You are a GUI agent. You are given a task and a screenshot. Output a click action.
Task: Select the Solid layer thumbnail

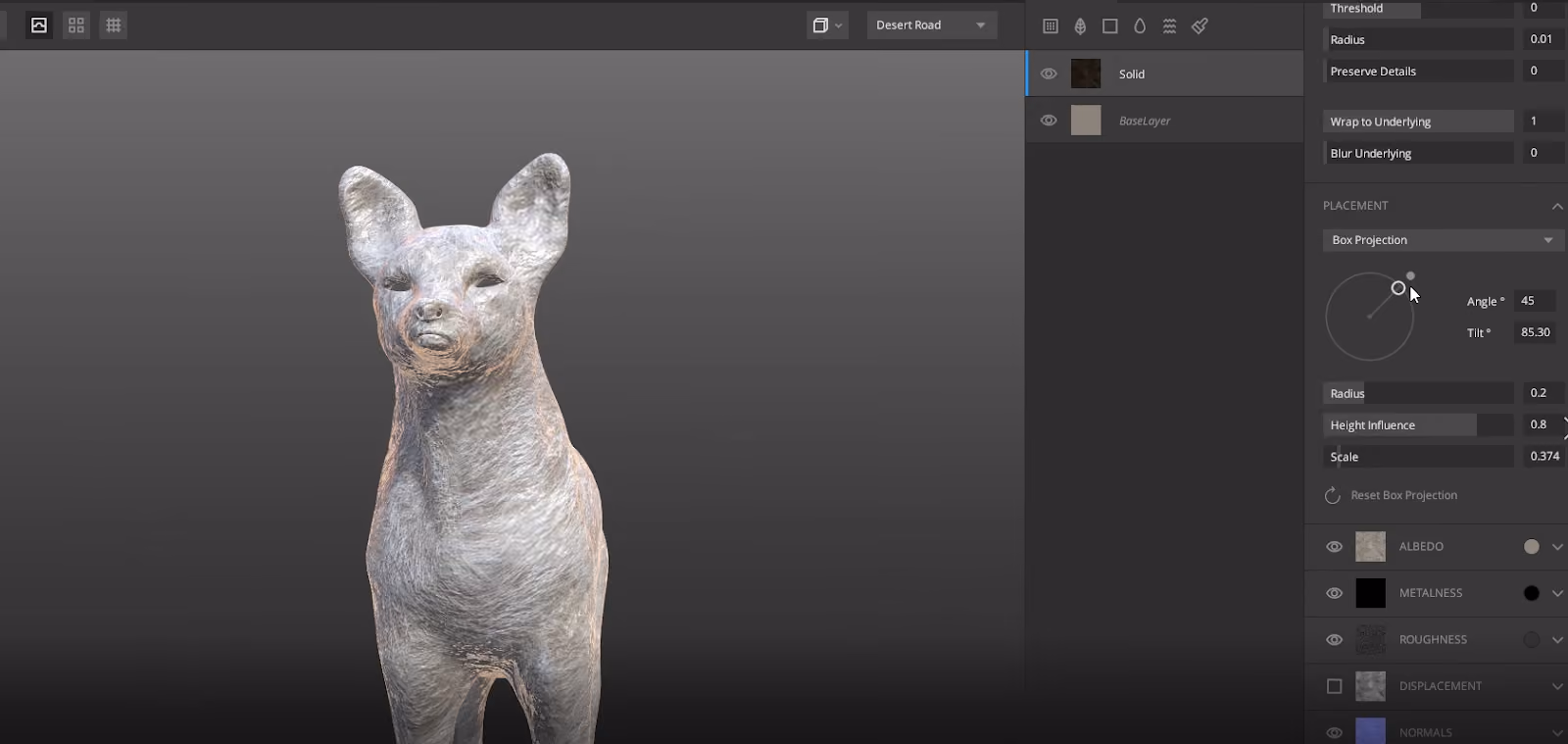pos(1086,74)
